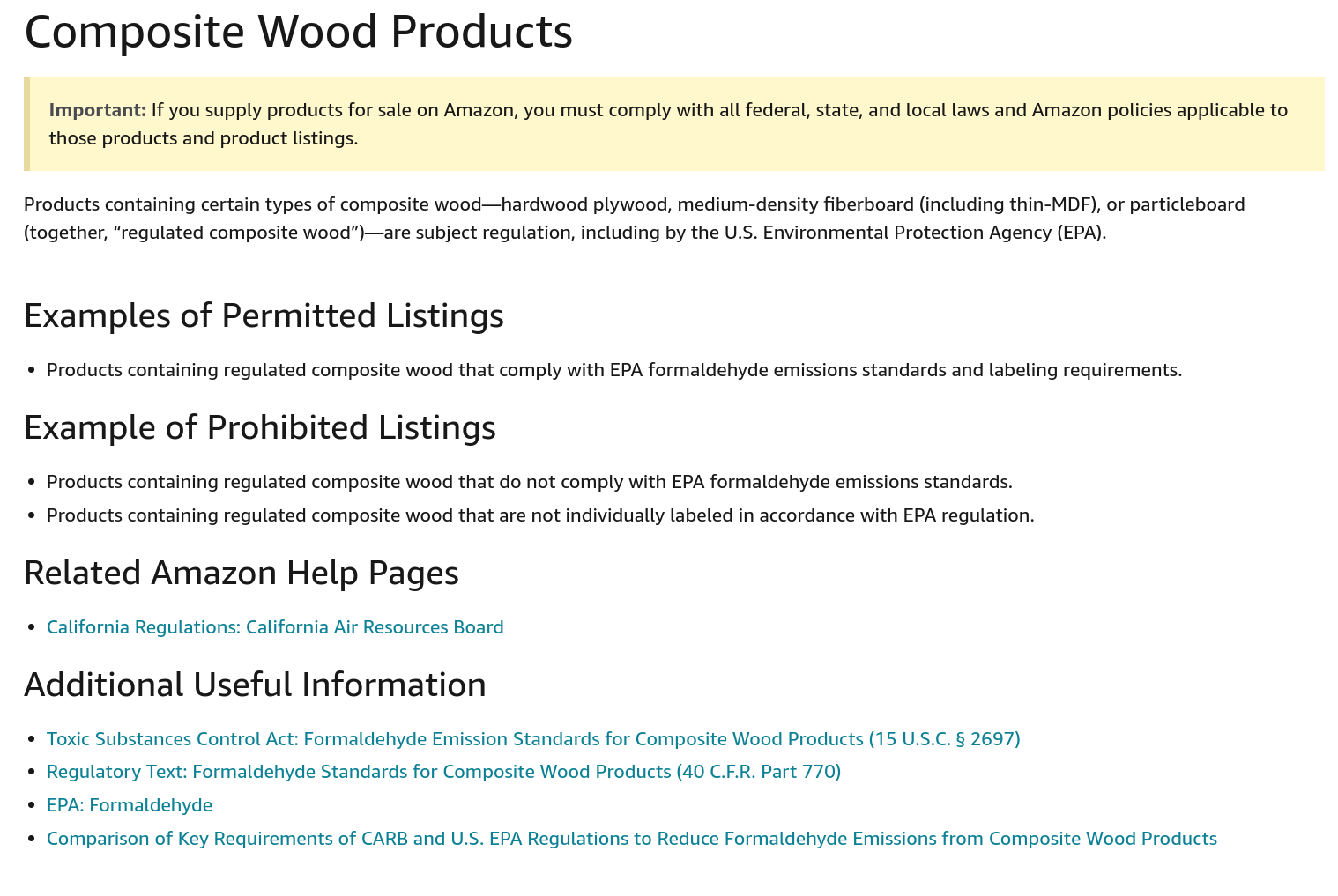Click the first prohibited listings bullet
1338x896 pixels.
pyautogui.click(x=530, y=481)
